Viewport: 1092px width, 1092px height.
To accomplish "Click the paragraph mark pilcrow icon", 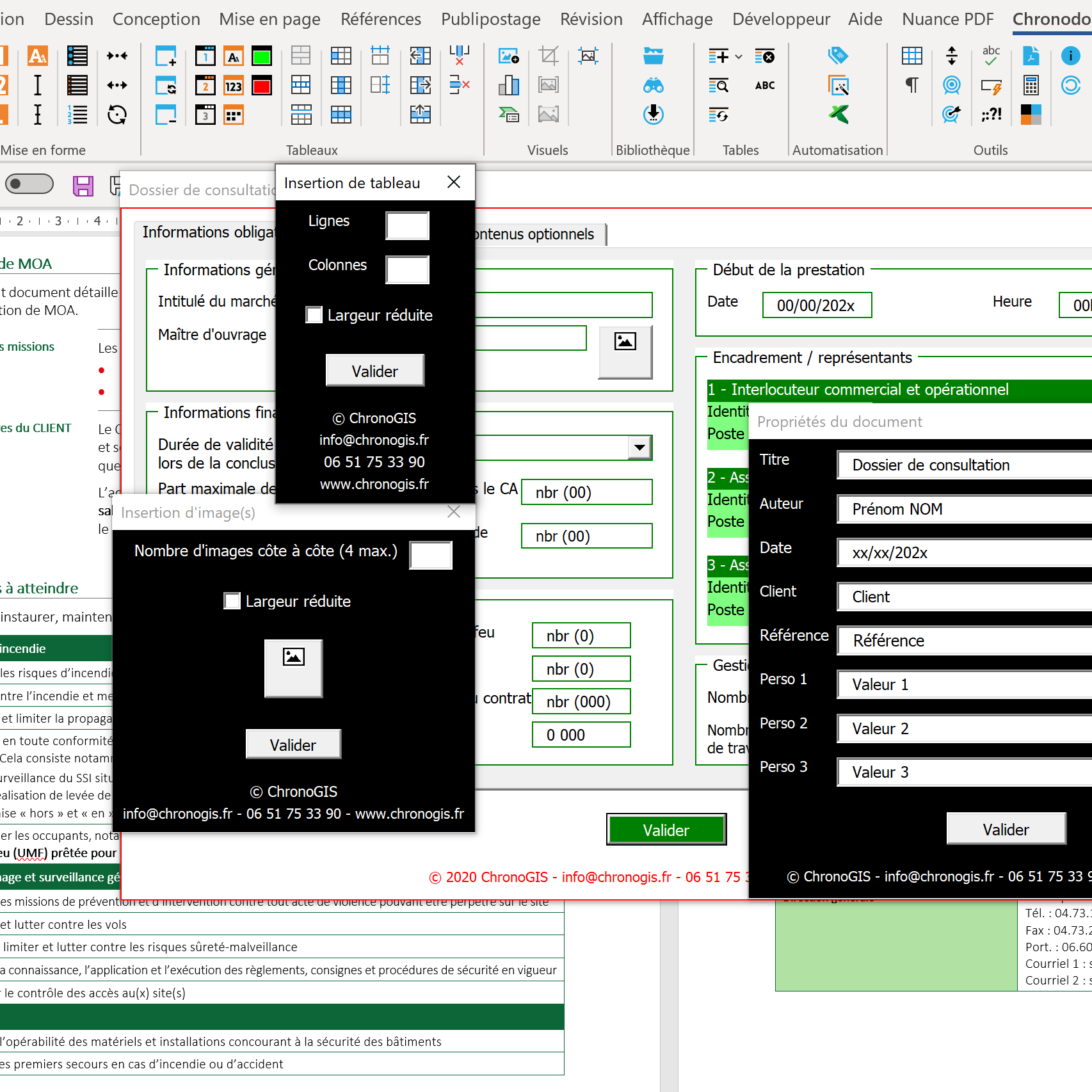I will point(912,85).
